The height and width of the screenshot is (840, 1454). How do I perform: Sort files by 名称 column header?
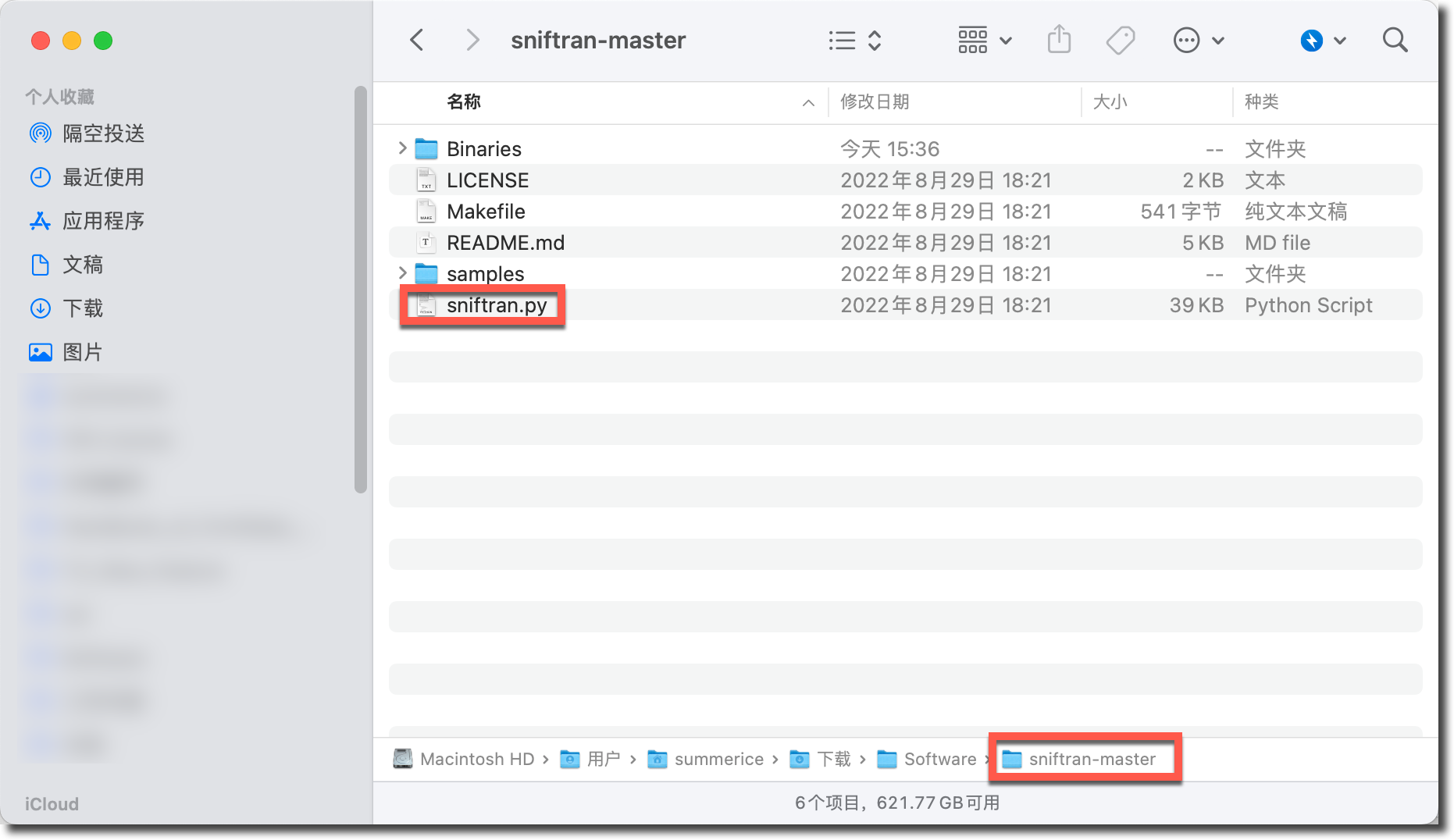tap(464, 101)
